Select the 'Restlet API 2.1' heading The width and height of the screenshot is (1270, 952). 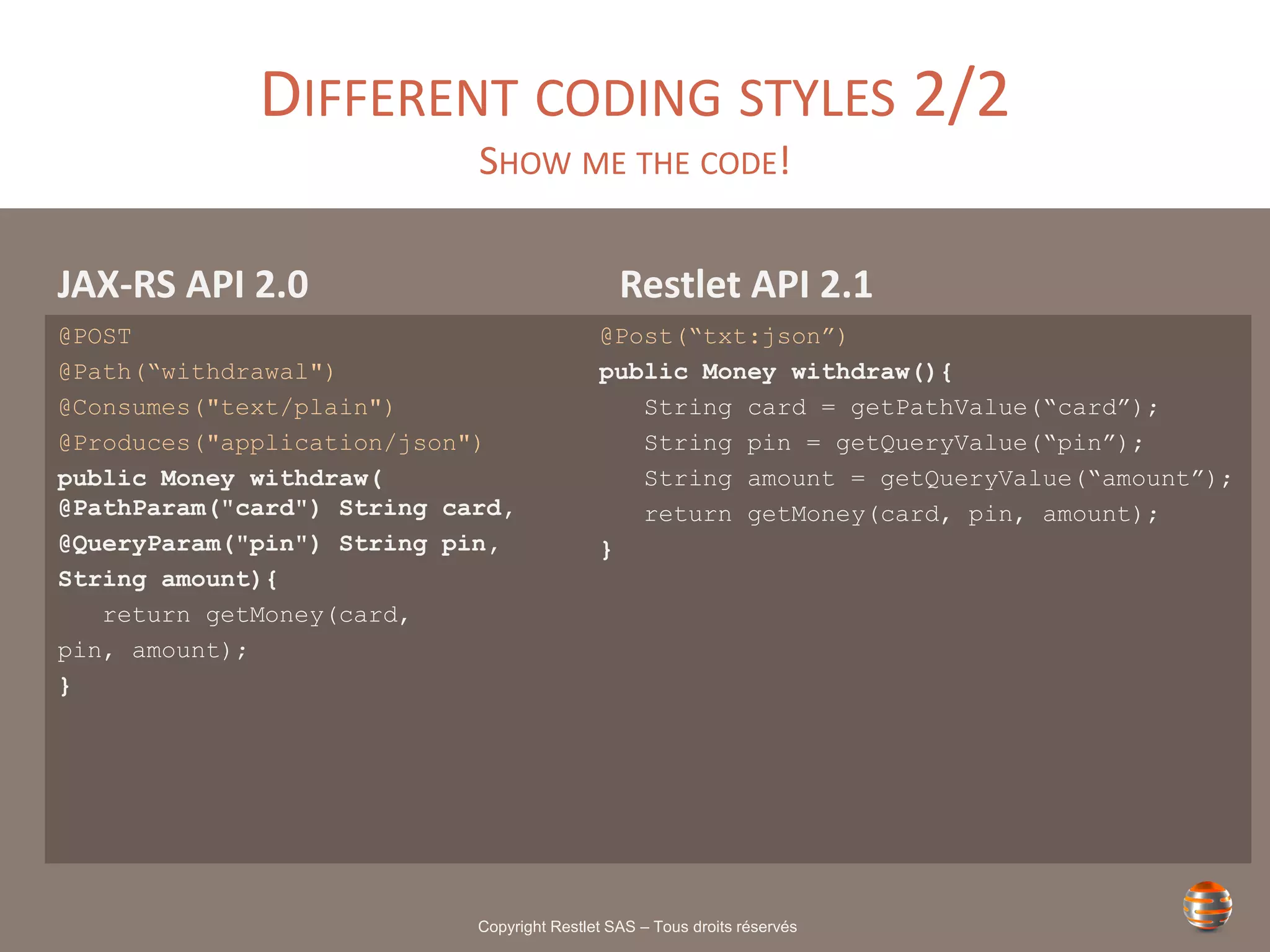[746, 284]
